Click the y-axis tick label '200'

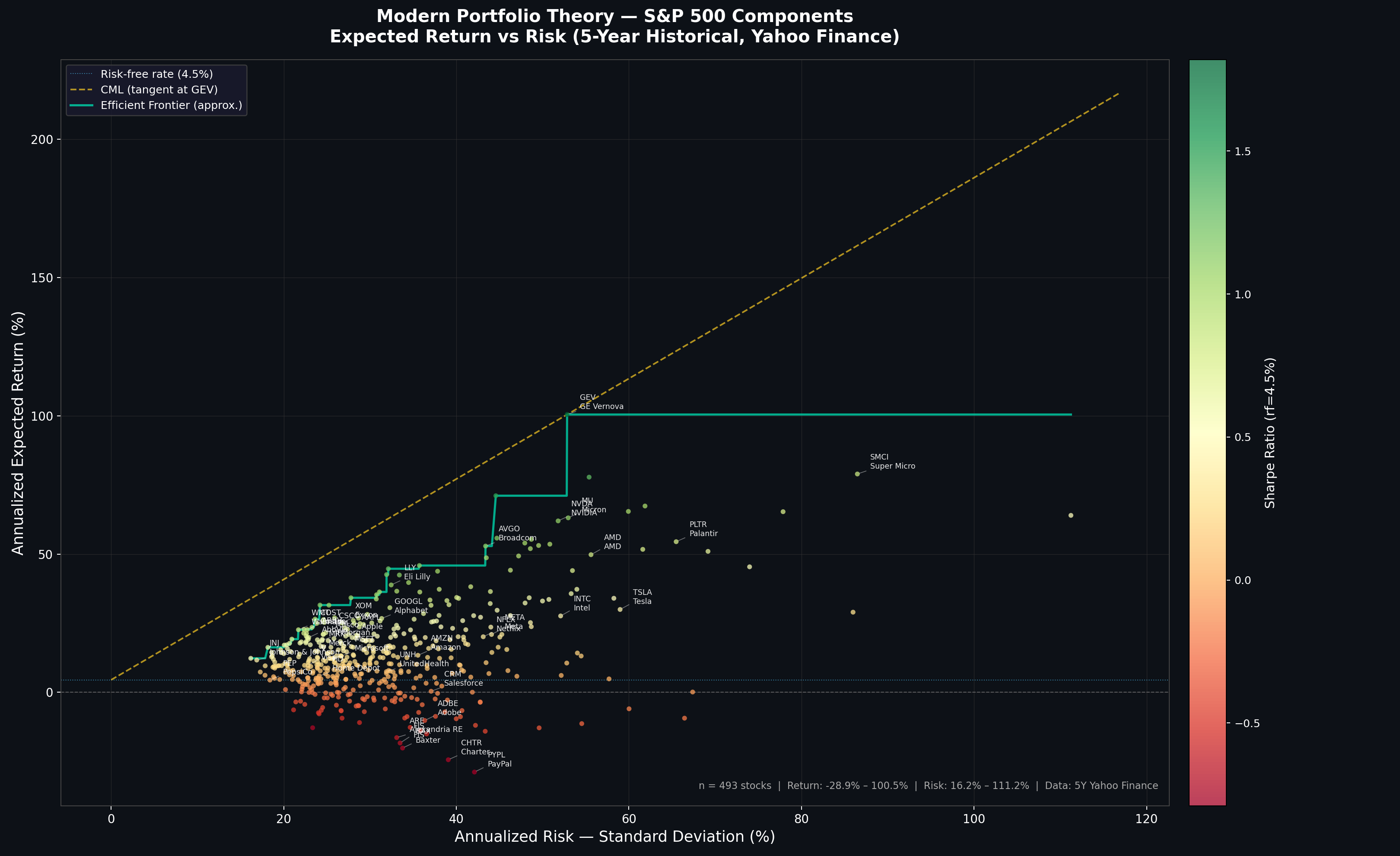click(x=42, y=140)
